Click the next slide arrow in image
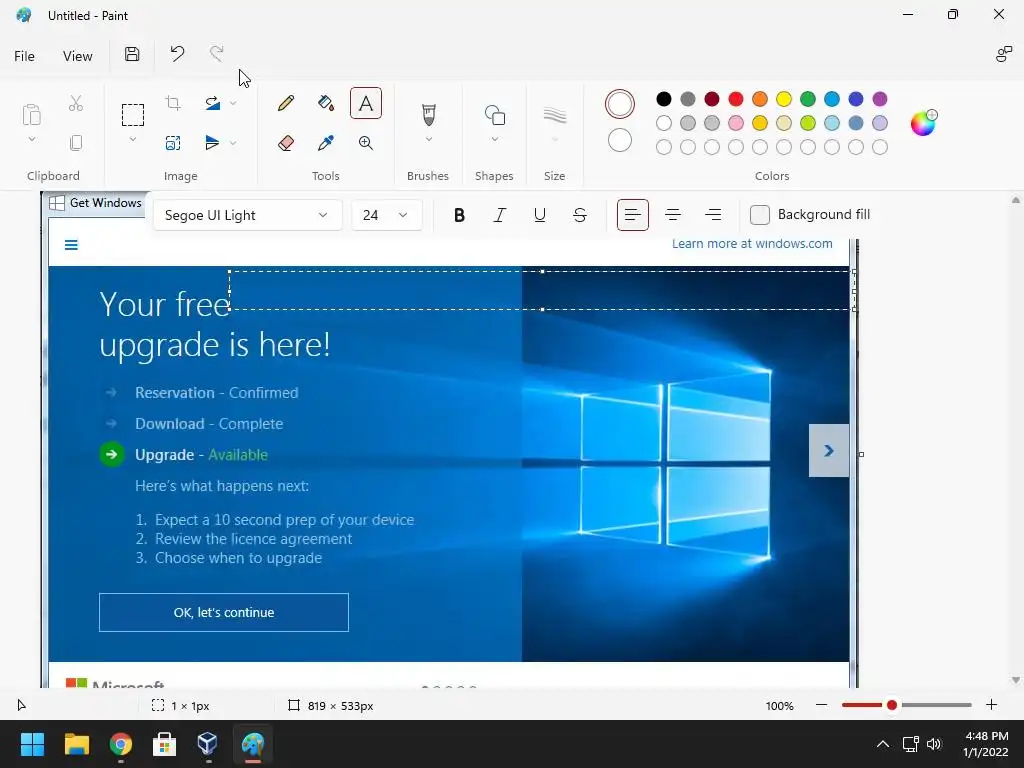The image size is (1024, 768). click(x=829, y=451)
